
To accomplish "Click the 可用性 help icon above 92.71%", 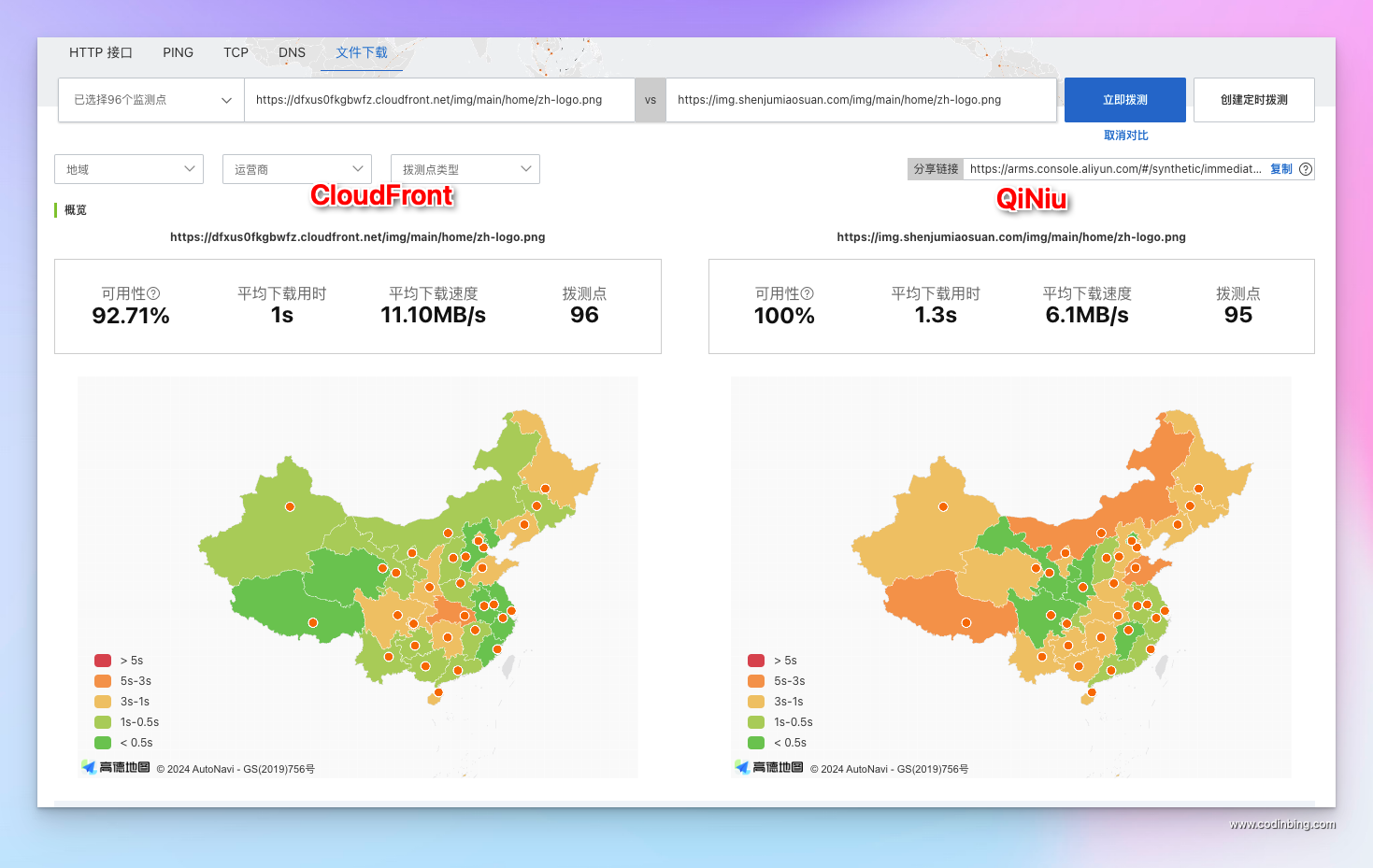I will tap(154, 293).
